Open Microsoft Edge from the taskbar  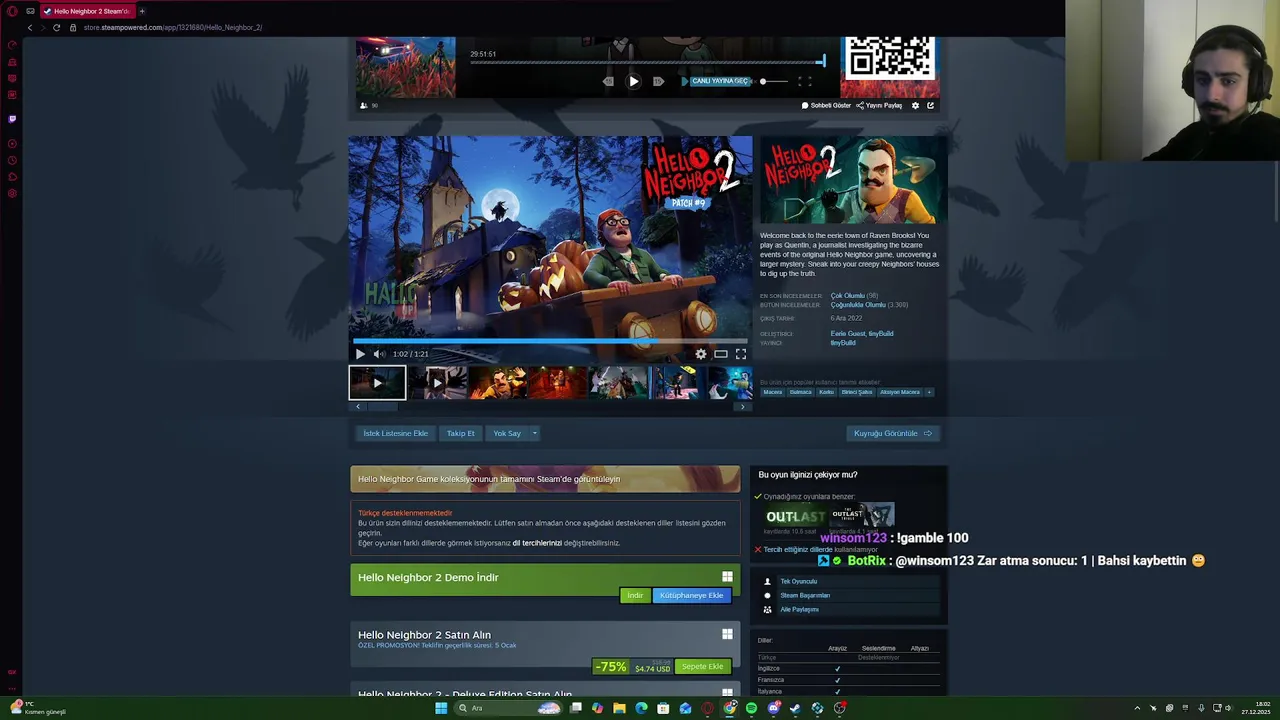click(641, 708)
